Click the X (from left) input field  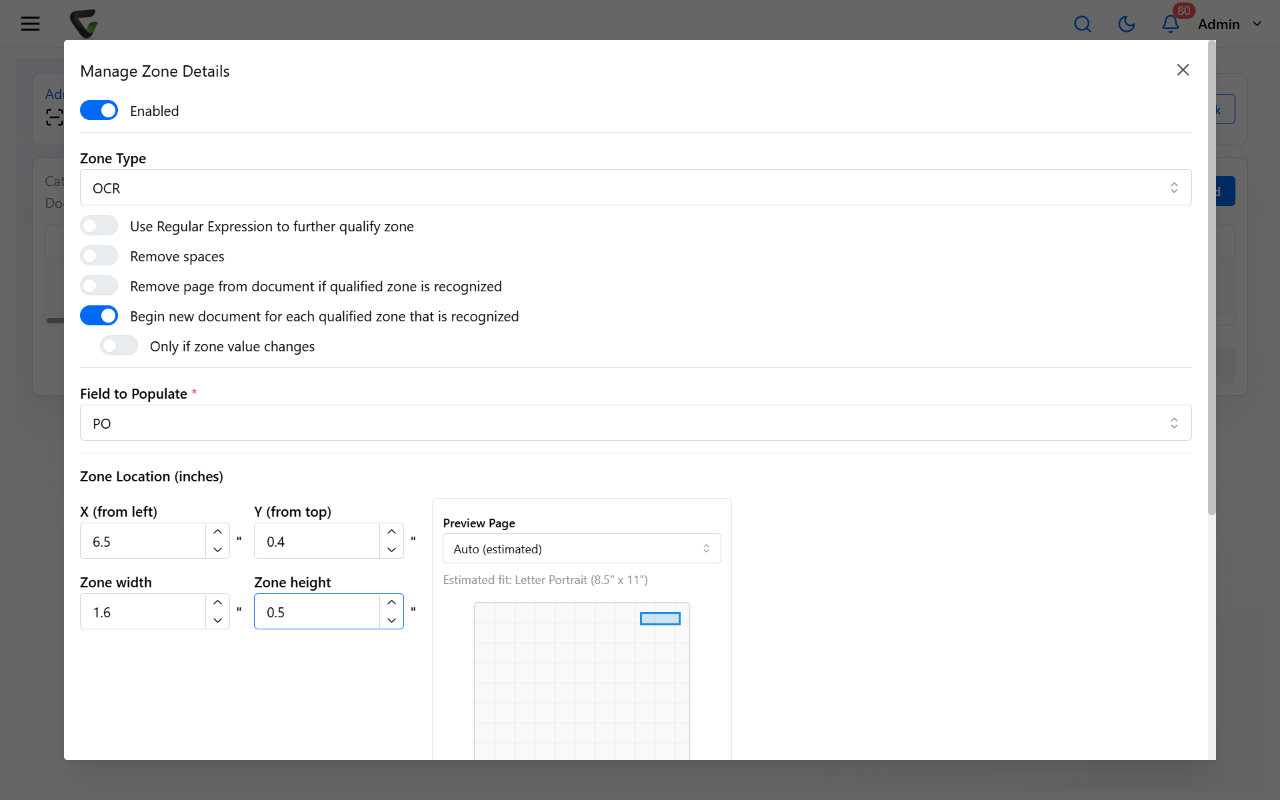coord(143,541)
